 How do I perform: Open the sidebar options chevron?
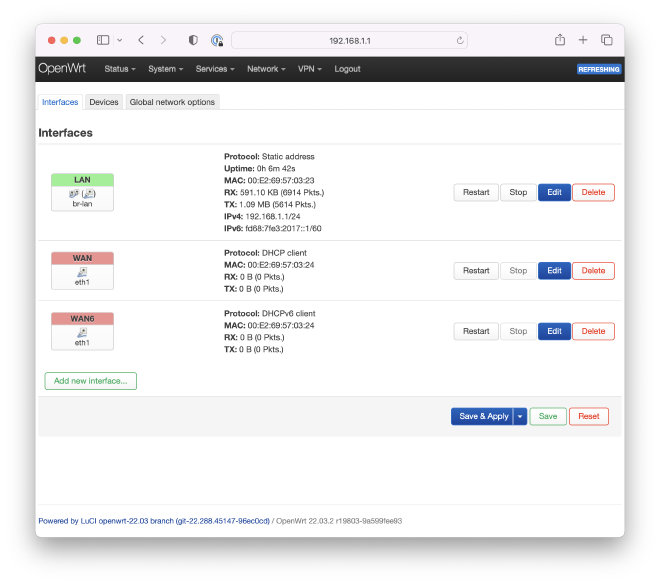(120, 40)
